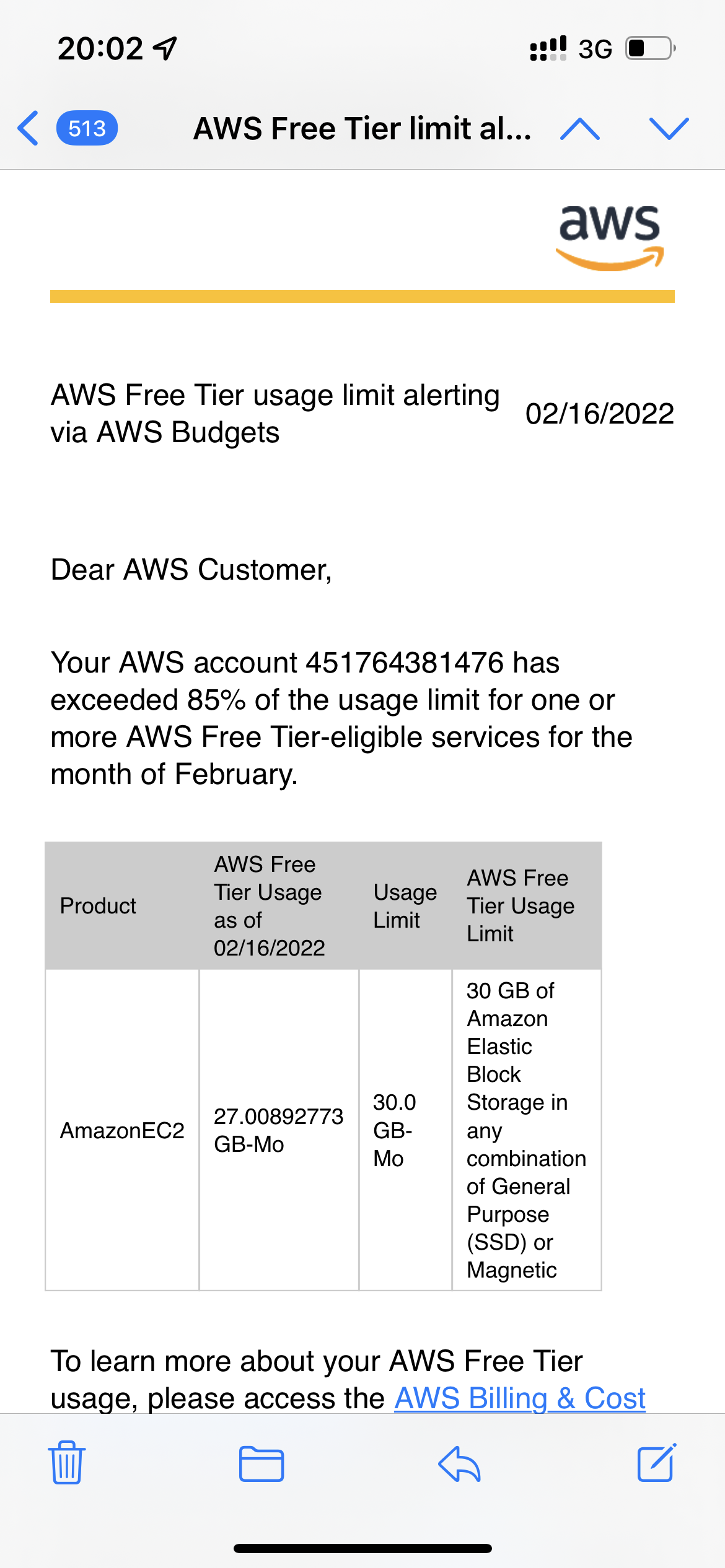Tap the clock showing 20:02
This screenshot has height=1568, width=725.
pos(100,48)
